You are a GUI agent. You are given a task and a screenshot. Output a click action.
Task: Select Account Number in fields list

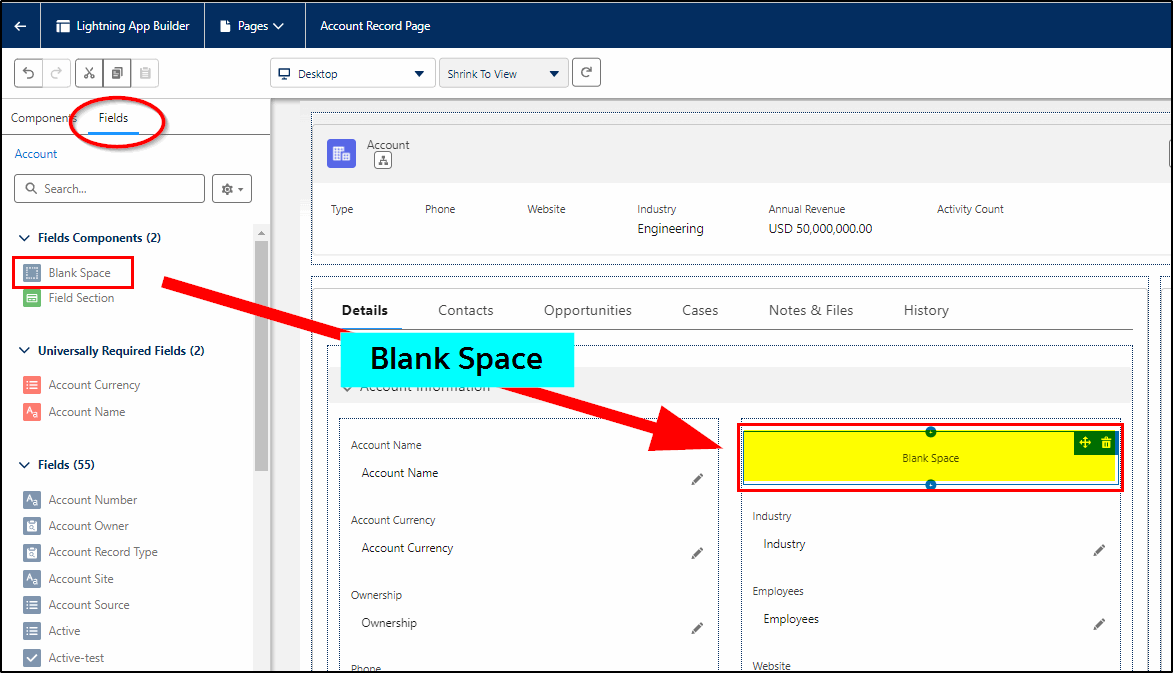(x=93, y=500)
